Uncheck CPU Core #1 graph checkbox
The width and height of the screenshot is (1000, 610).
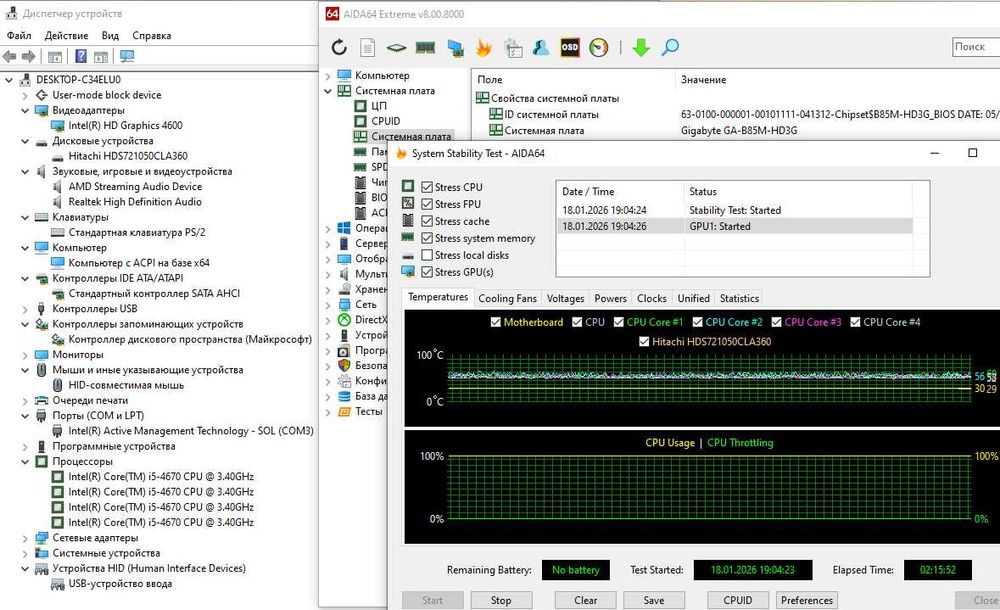click(x=618, y=322)
